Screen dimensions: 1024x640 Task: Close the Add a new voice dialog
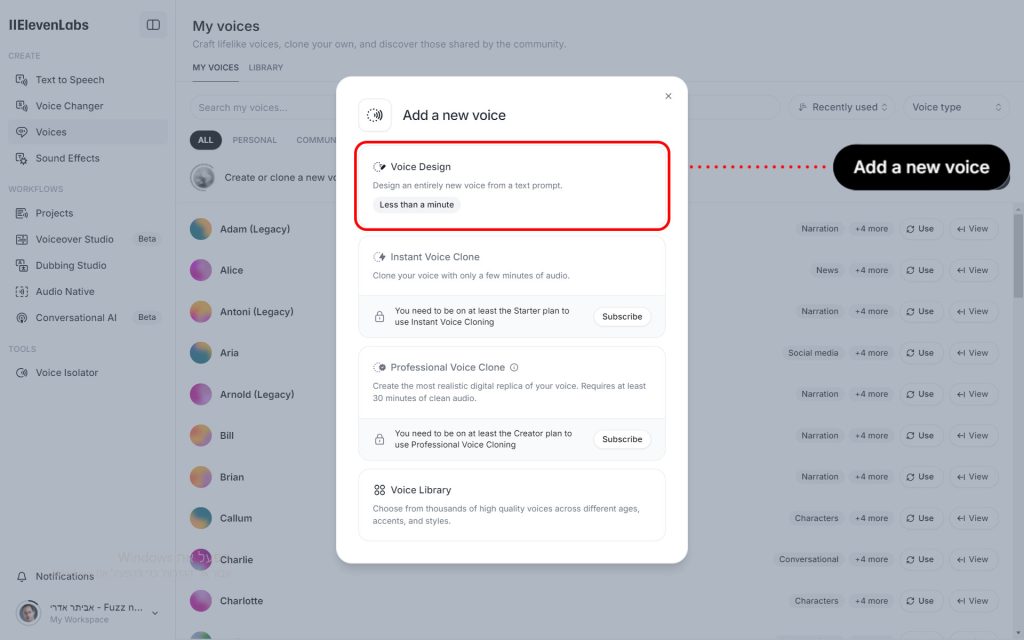tap(668, 96)
